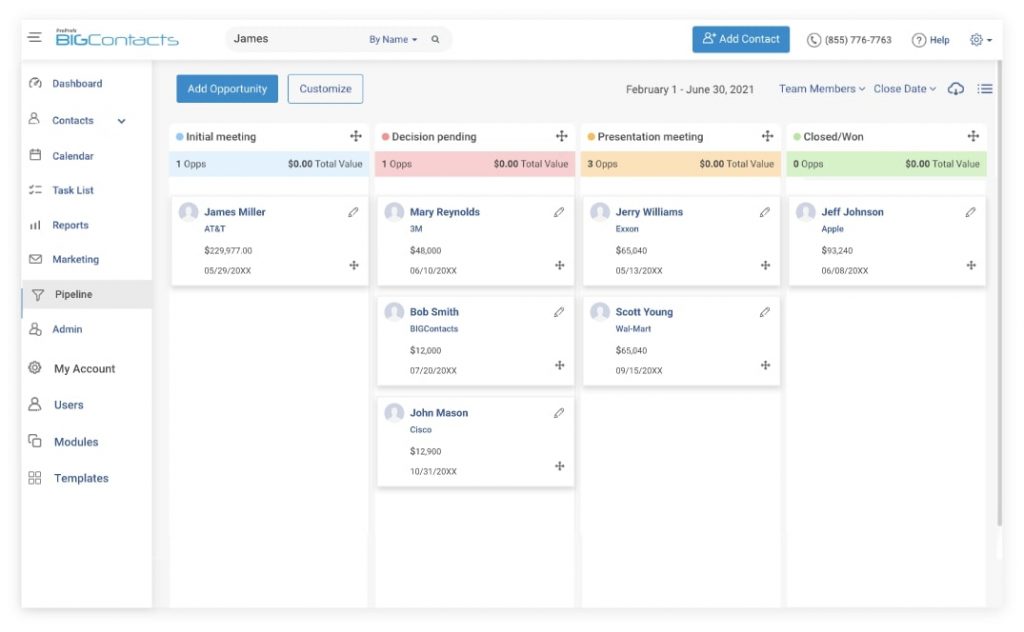Edit Jerry Williams opportunity pencil icon

tap(765, 212)
